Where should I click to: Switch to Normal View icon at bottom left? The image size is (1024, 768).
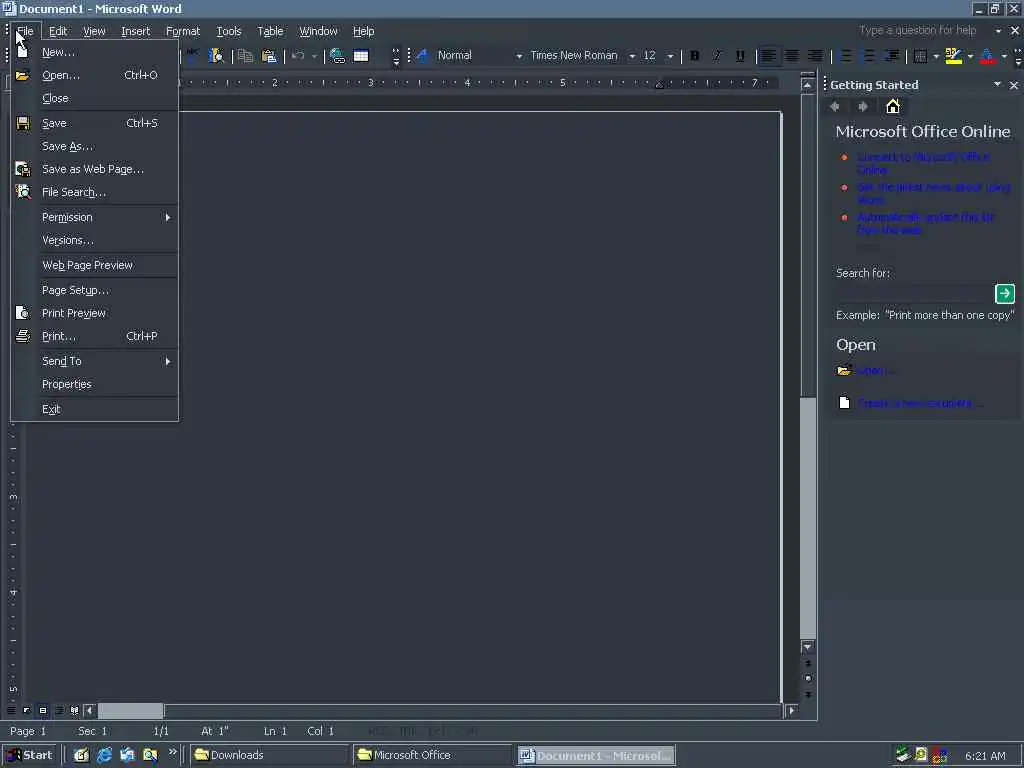(11, 710)
